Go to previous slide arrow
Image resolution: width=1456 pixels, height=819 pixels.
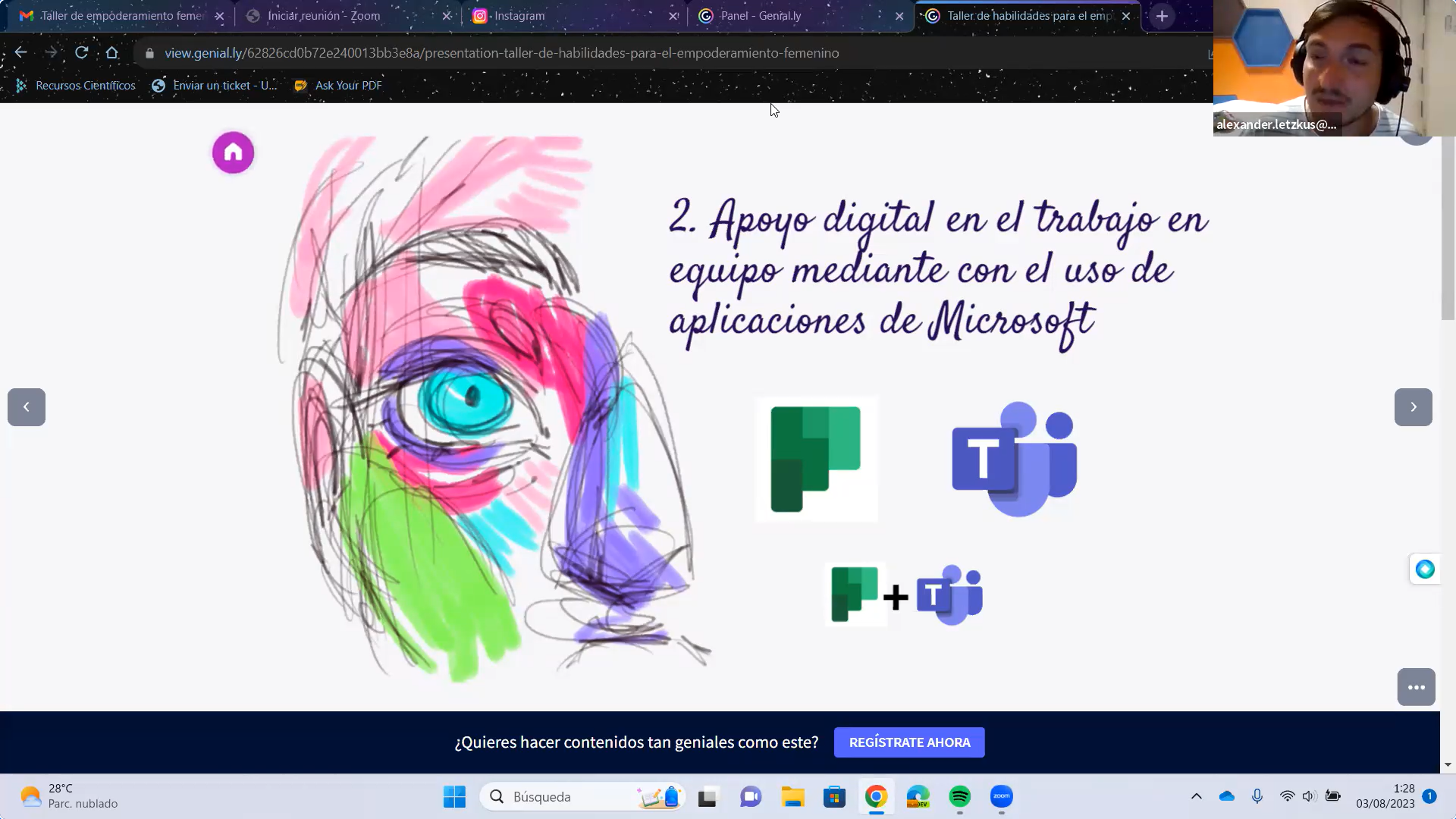[x=27, y=407]
